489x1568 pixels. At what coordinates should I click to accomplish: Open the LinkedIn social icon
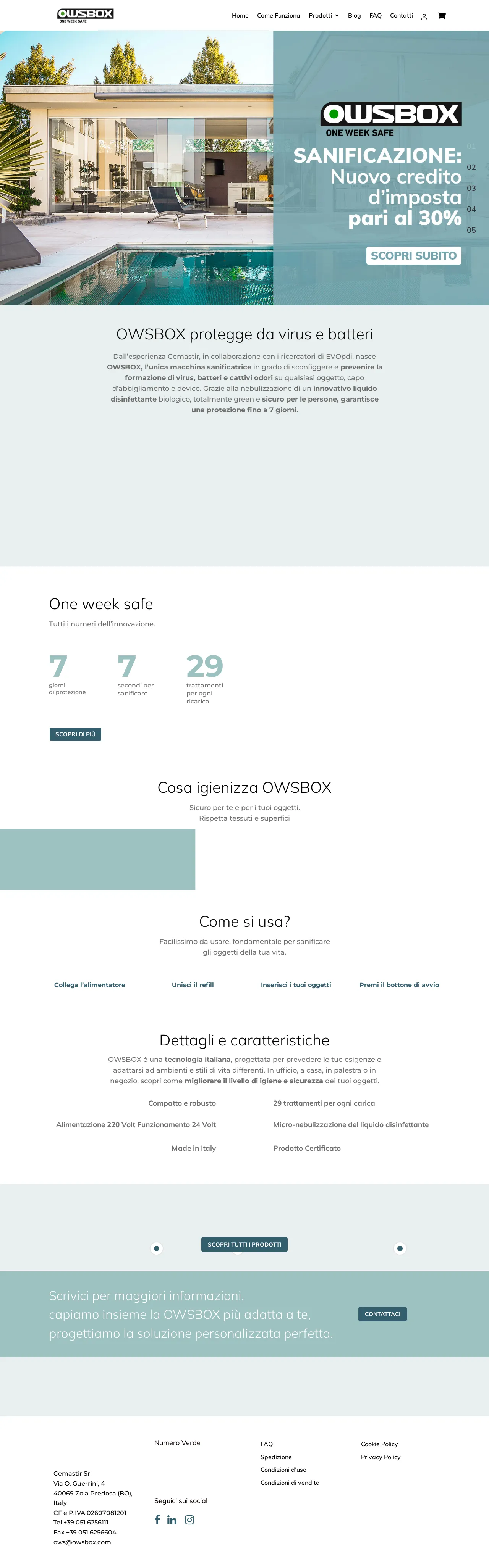coord(172,1520)
